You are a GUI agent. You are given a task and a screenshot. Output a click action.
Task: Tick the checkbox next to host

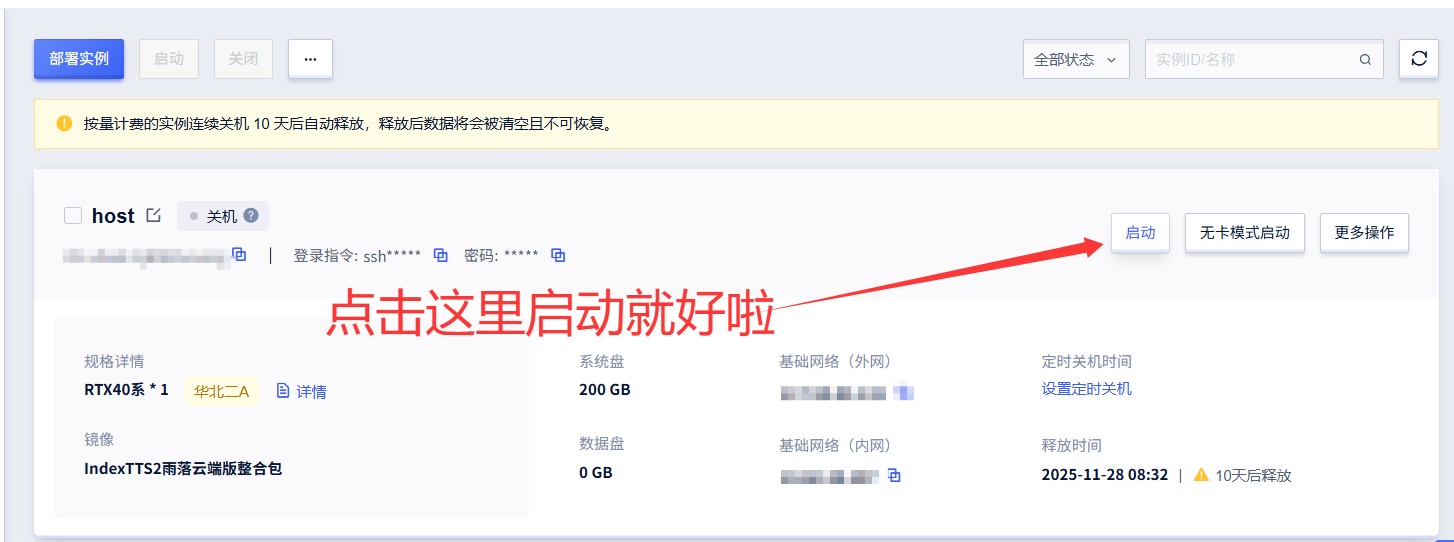72,216
